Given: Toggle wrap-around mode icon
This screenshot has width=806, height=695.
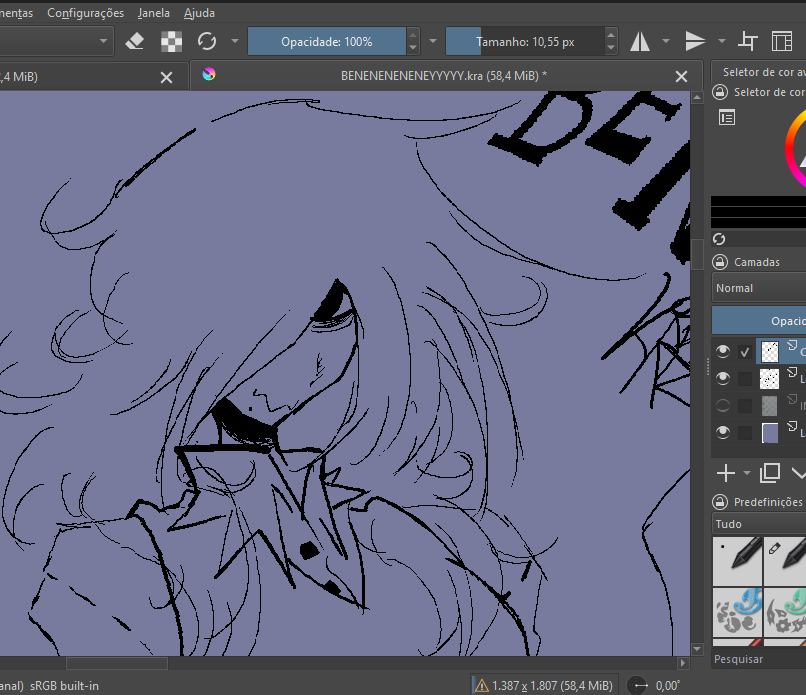Looking at the screenshot, I should [x=747, y=41].
